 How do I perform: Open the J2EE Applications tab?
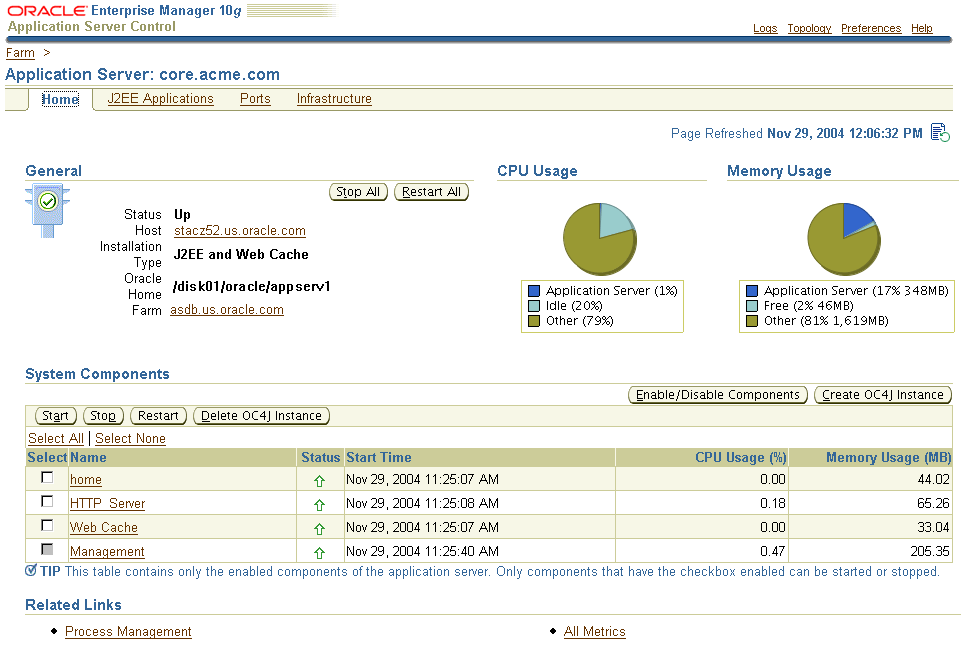pos(161,99)
